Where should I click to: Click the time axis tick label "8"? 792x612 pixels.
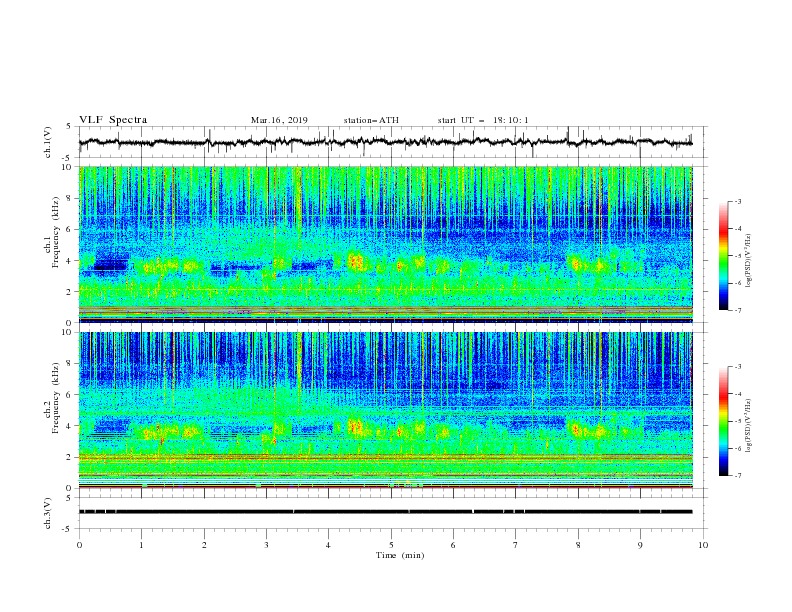(x=578, y=545)
